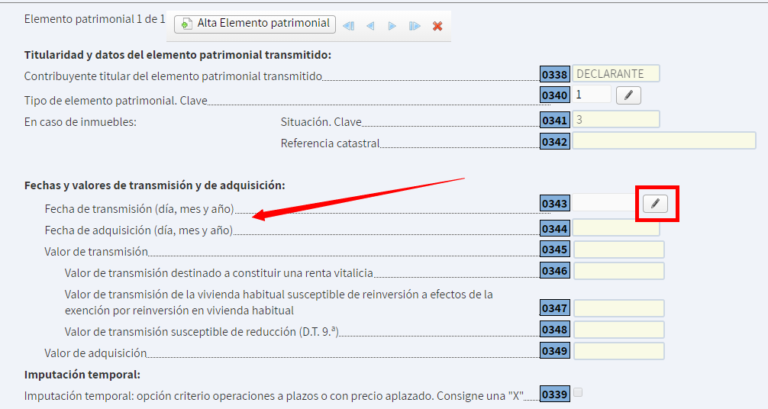
Task: Click box number label 0347
Action: tap(555, 308)
